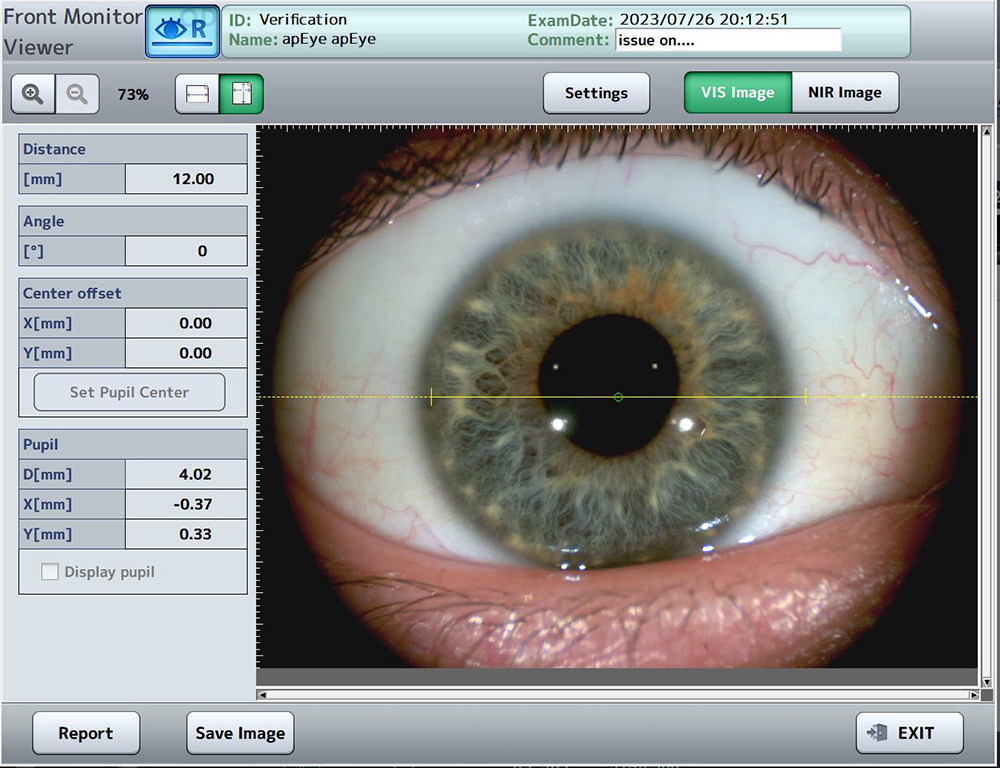Click the pupil diameter value 4.02

pyautogui.click(x=186, y=474)
